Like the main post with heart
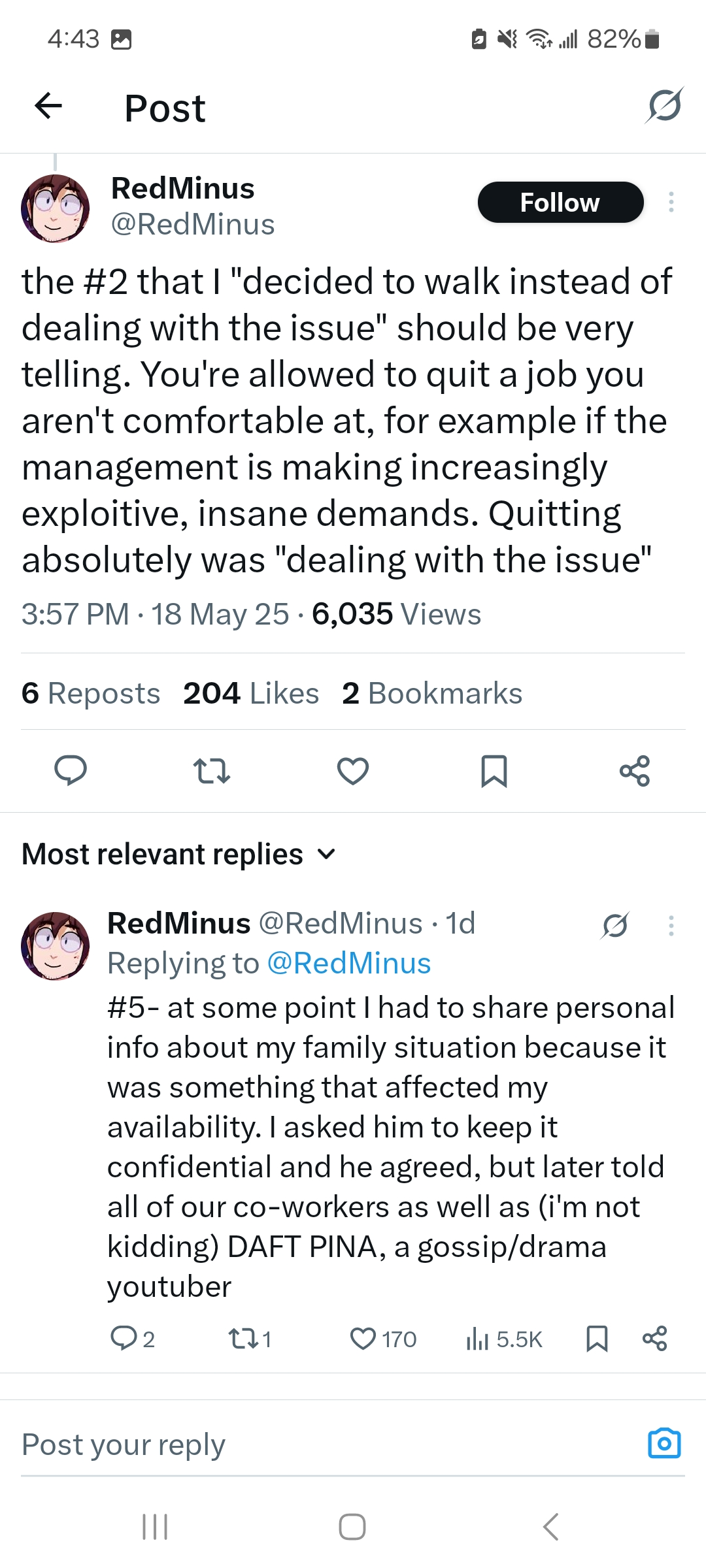This screenshot has width=706, height=1568. click(x=353, y=770)
